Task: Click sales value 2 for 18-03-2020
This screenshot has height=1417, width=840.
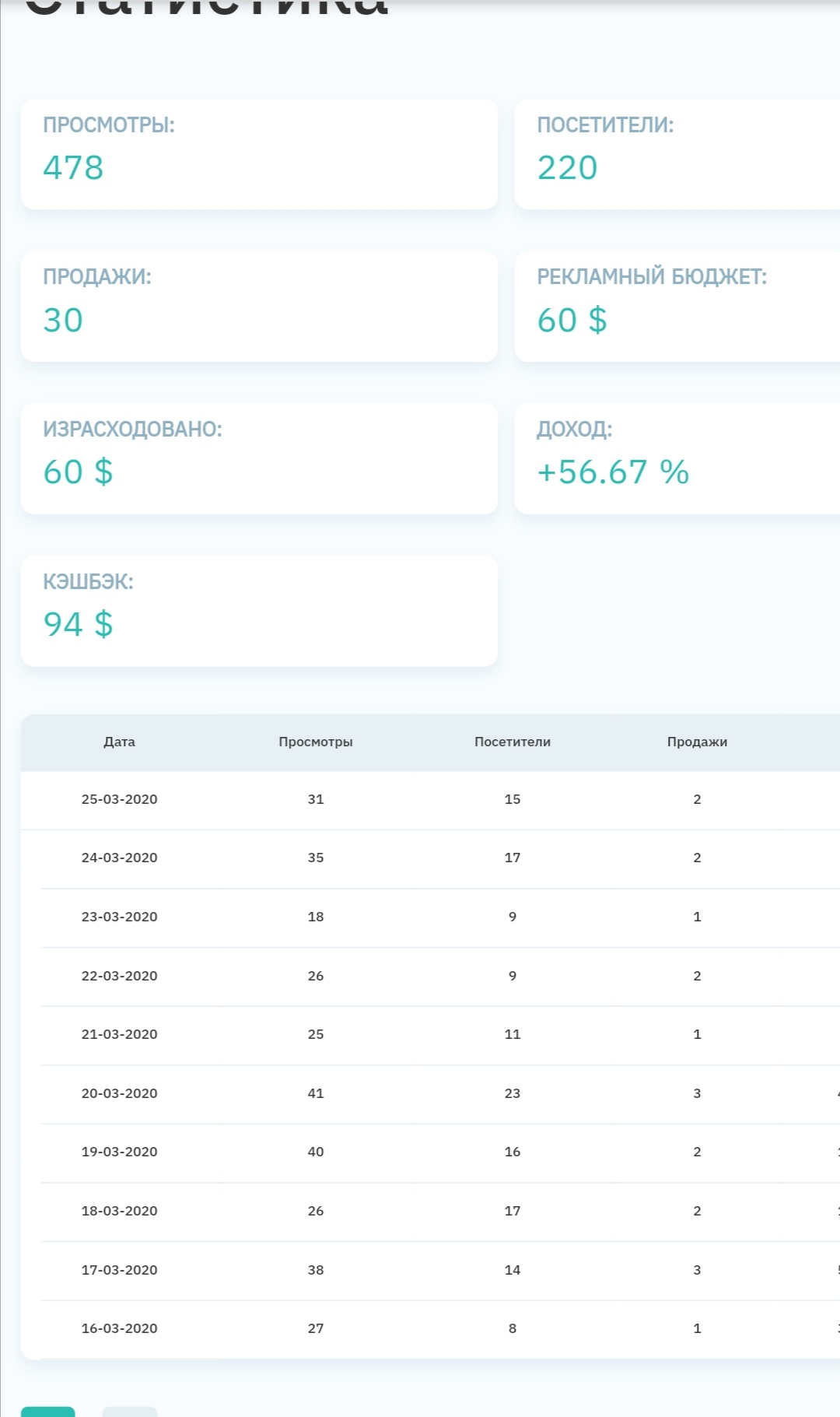Action: (x=697, y=1211)
